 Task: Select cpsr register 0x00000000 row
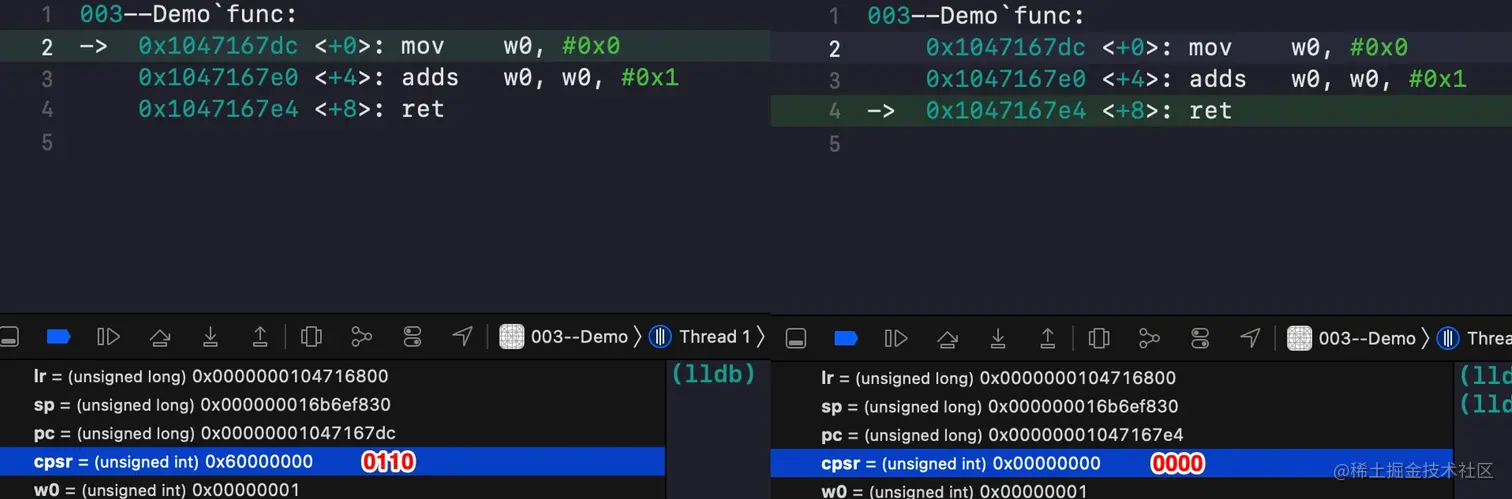pos(1112,463)
